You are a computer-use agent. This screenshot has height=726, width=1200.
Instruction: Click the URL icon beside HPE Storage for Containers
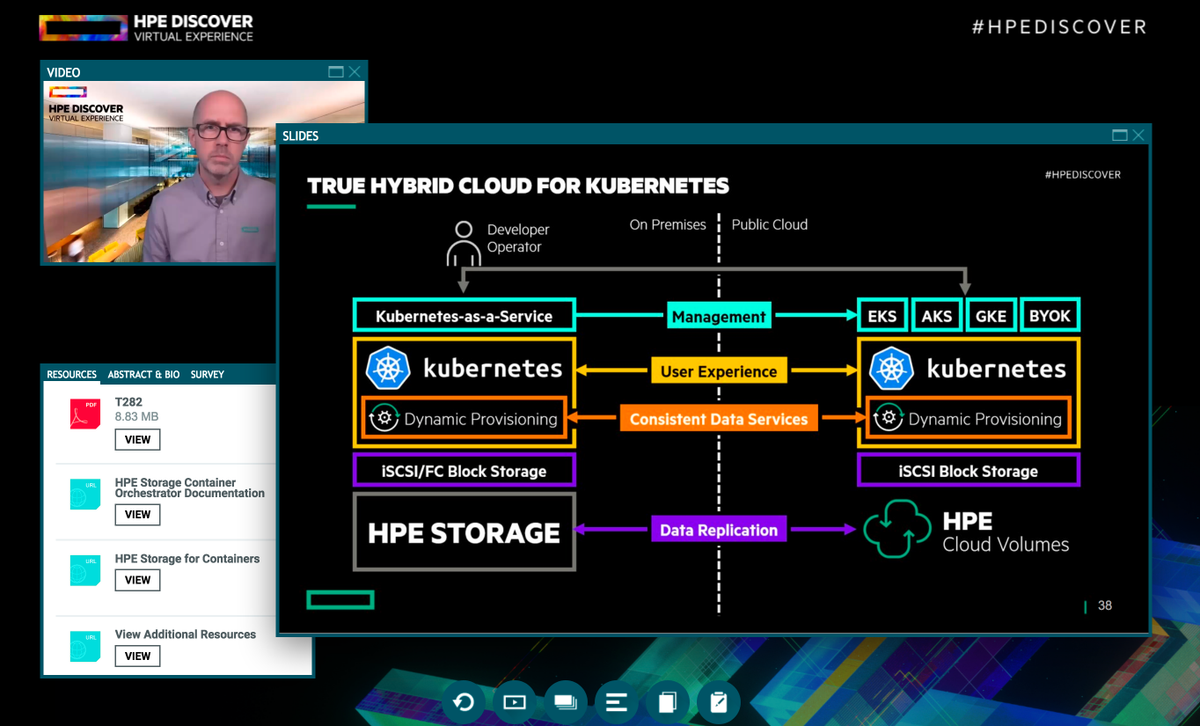click(x=85, y=570)
